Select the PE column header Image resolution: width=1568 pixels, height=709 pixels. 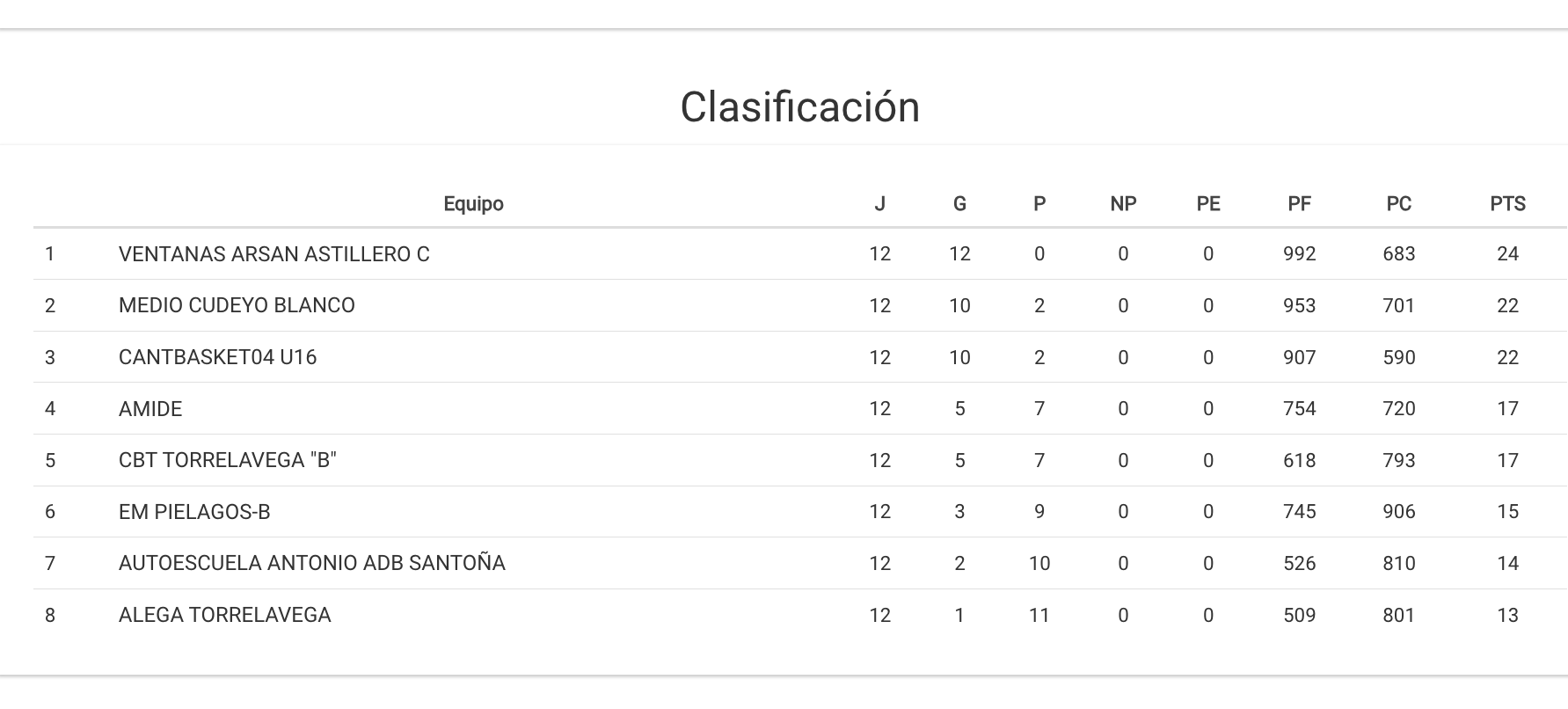(x=1208, y=204)
